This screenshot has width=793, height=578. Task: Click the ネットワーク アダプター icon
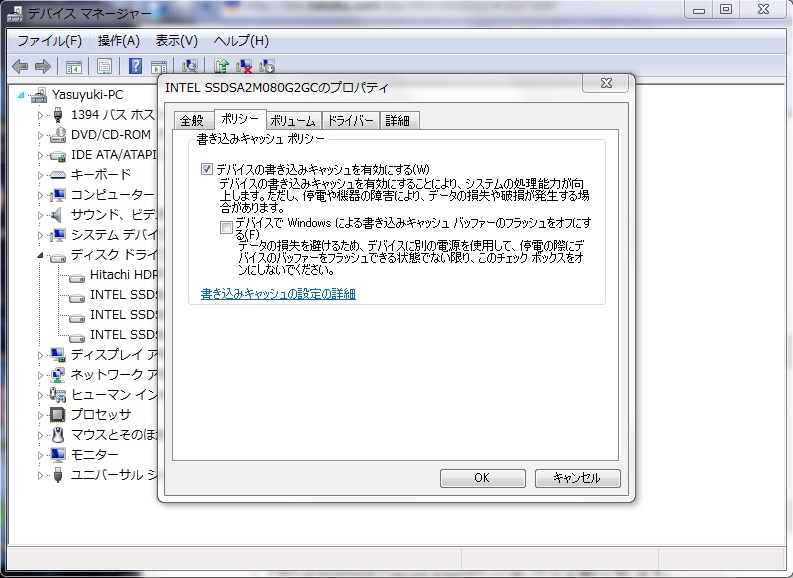click(x=58, y=375)
